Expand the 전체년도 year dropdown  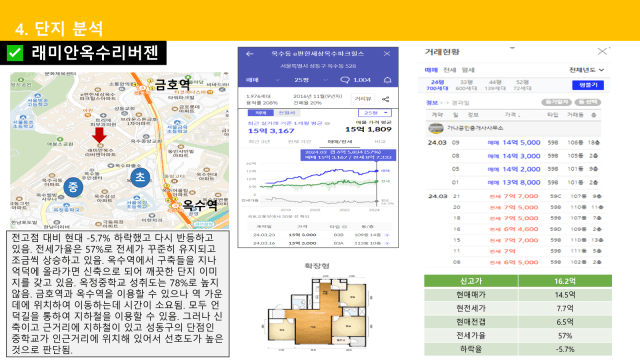point(587,70)
